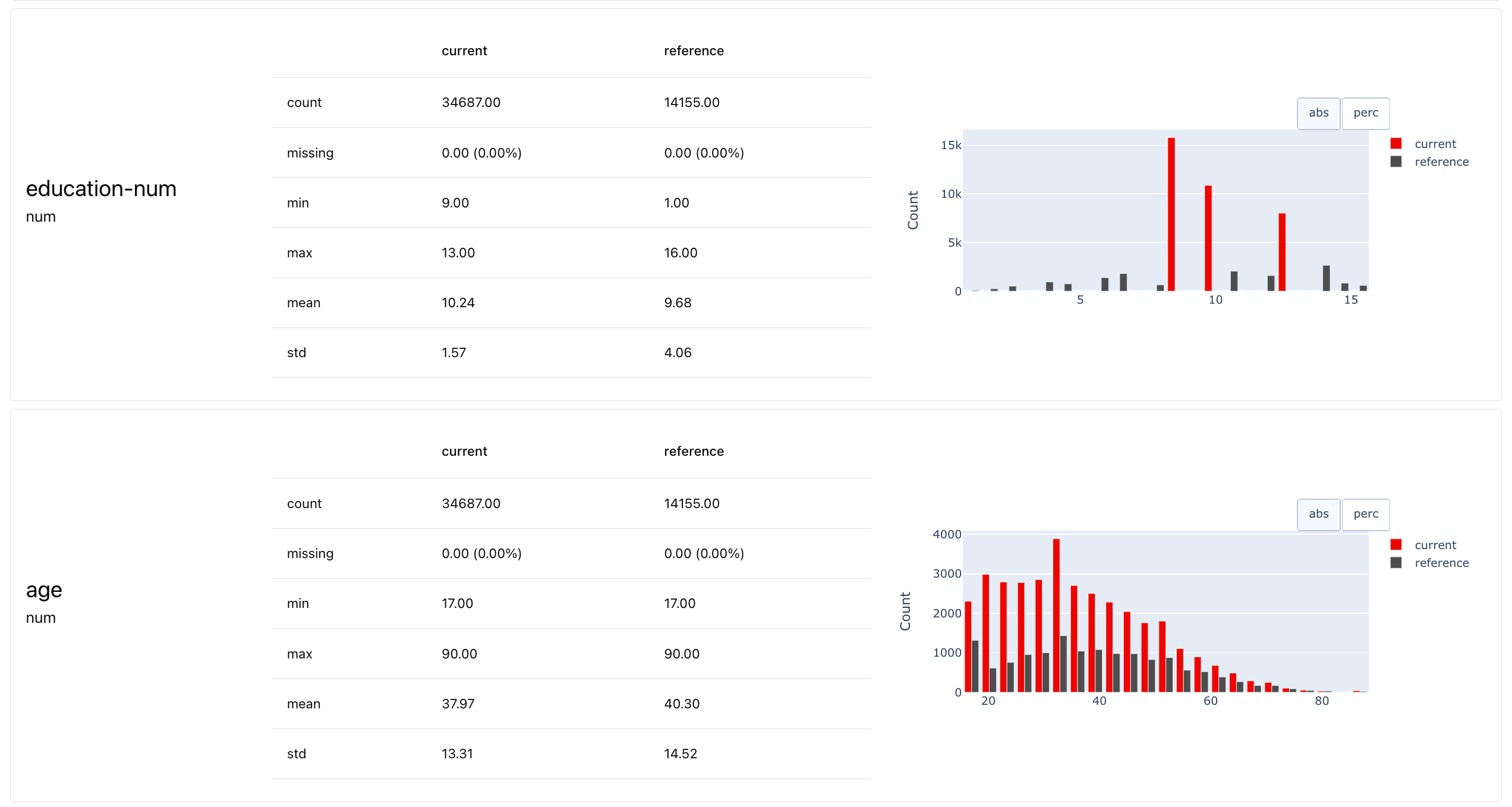This screenshot has height=807, width=1512.
Task: Click age std current value 13.31
Action: click(457, 754)
